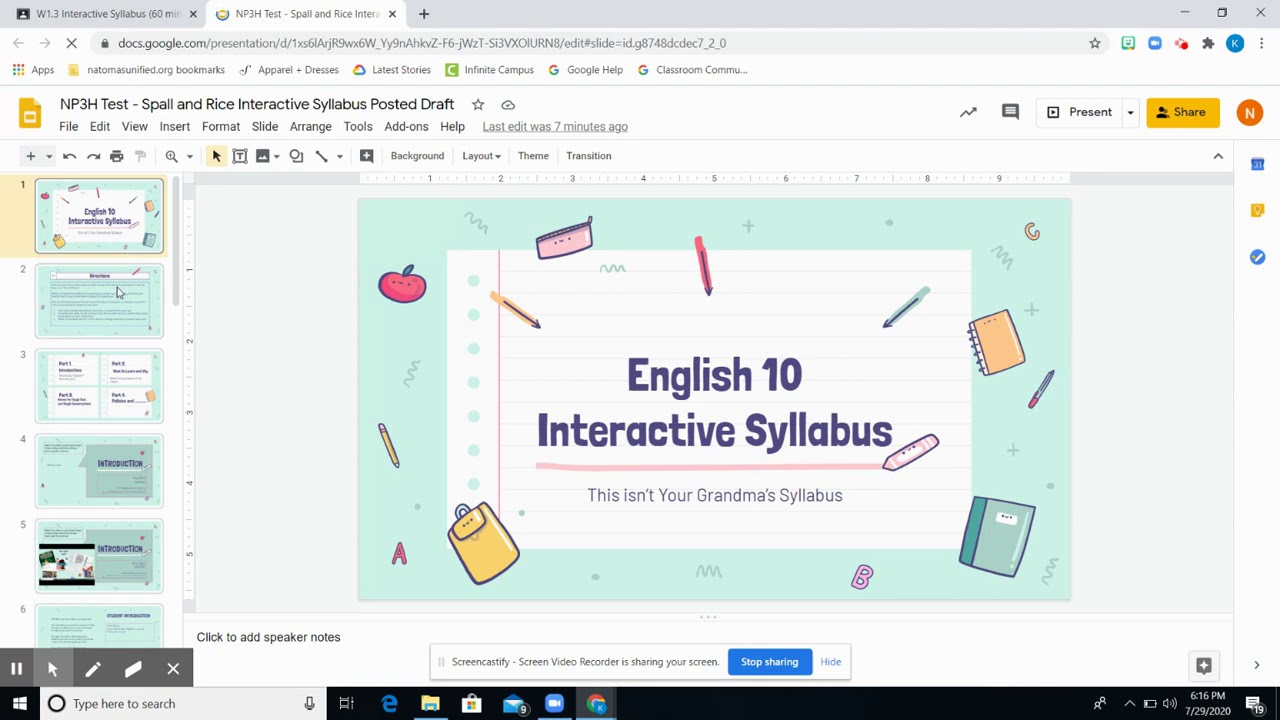Select the Screencastify pen drawing tool
Viewport: 1280px width, 720px height.
tap(93, 669)
